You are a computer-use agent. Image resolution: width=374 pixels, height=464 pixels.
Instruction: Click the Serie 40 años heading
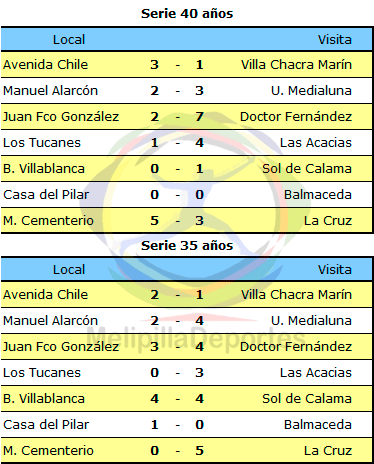[187, 14]
